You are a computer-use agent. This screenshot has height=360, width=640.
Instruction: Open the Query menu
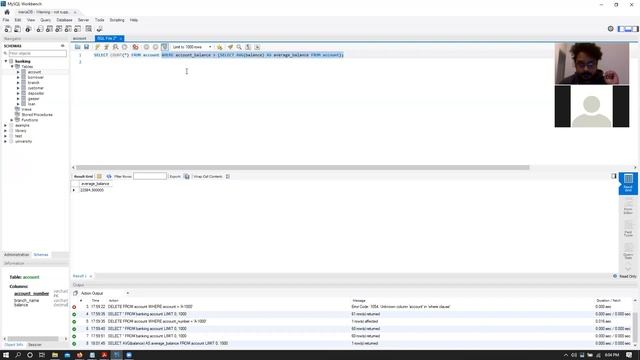pyautogui.click(x=45, y=20)
